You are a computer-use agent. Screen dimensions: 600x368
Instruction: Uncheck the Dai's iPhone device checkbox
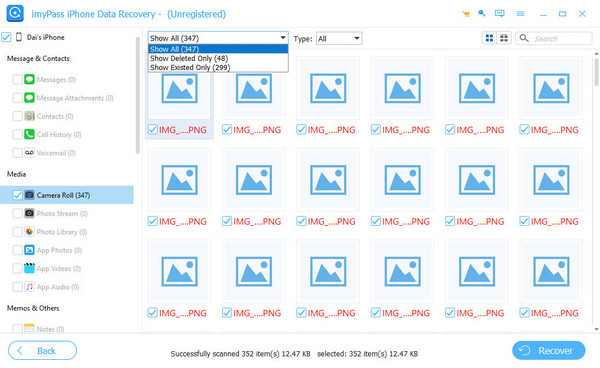pos(6,37)
